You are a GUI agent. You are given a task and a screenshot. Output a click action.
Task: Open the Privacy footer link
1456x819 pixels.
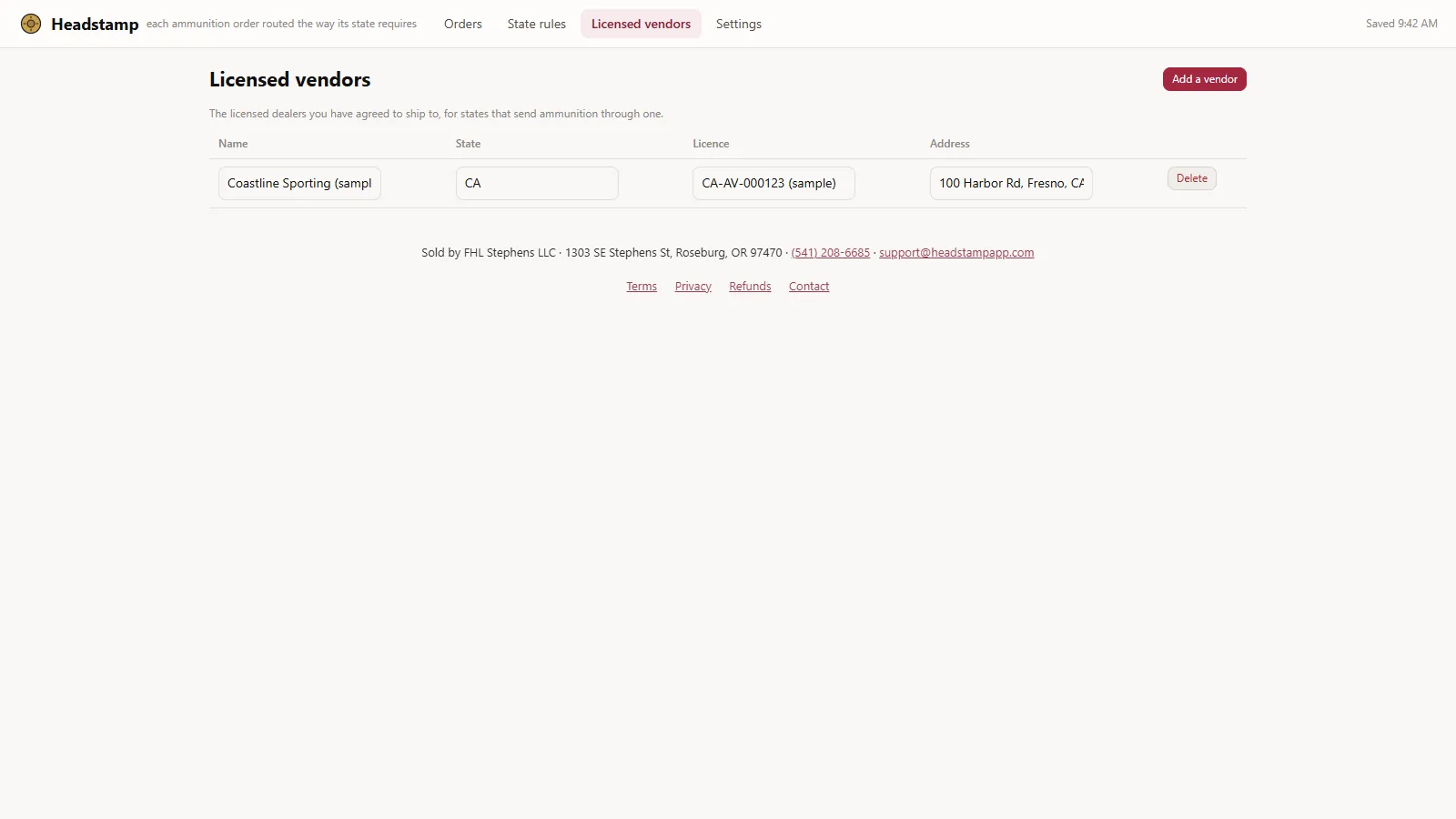[x=693, y=287]
